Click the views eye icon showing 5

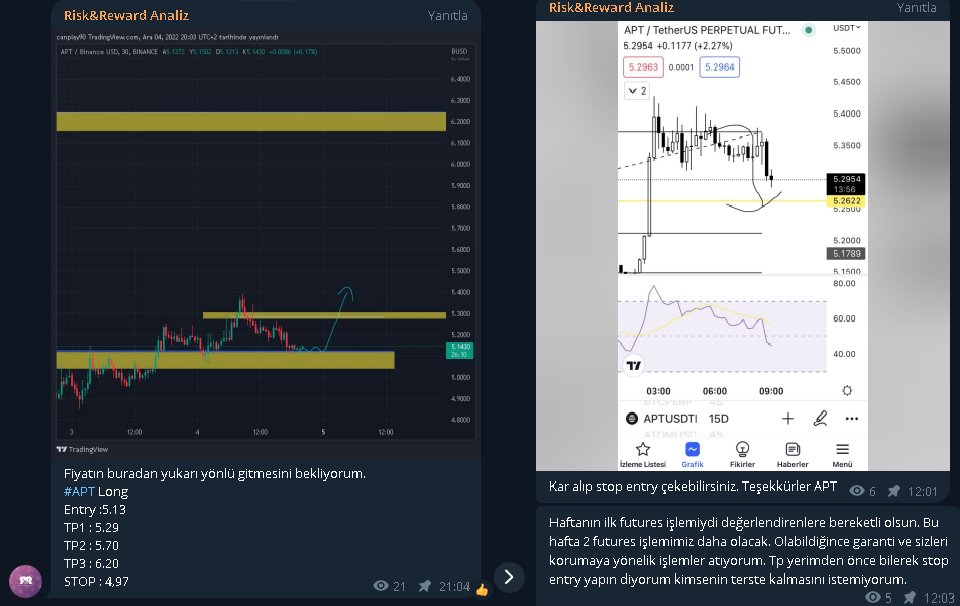pyautogui.click(x=873, y=596)
